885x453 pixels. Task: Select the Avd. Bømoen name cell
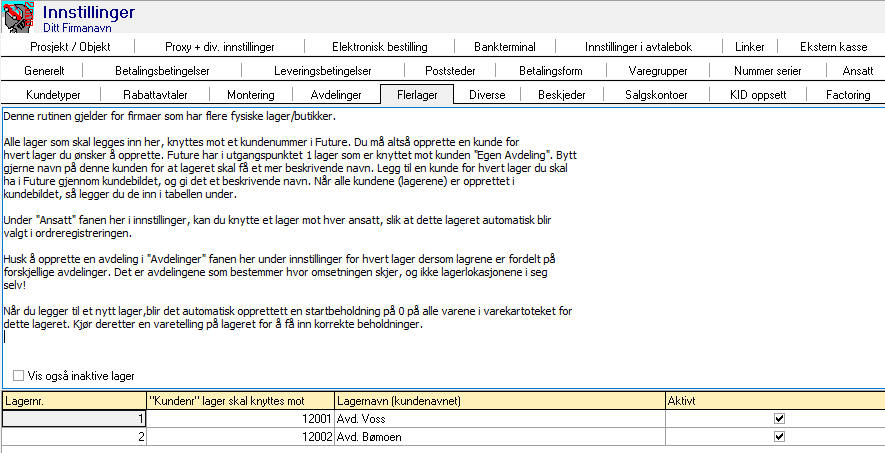(500, 437)
